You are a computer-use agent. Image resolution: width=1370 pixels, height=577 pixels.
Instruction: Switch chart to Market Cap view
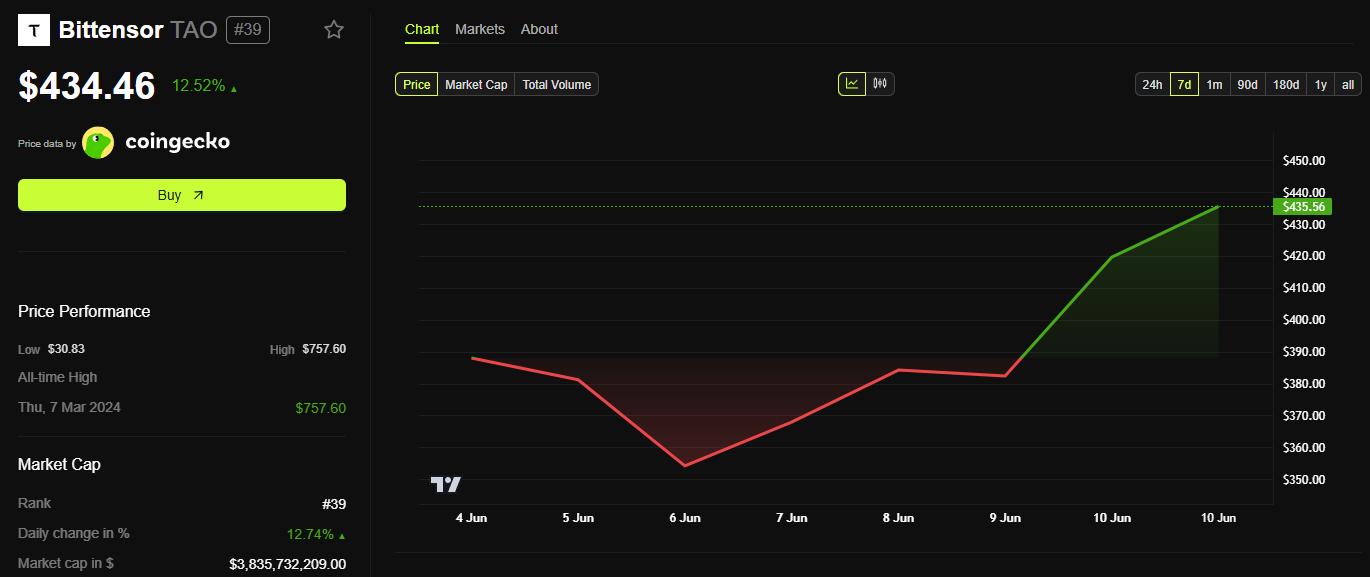point(476,84)
